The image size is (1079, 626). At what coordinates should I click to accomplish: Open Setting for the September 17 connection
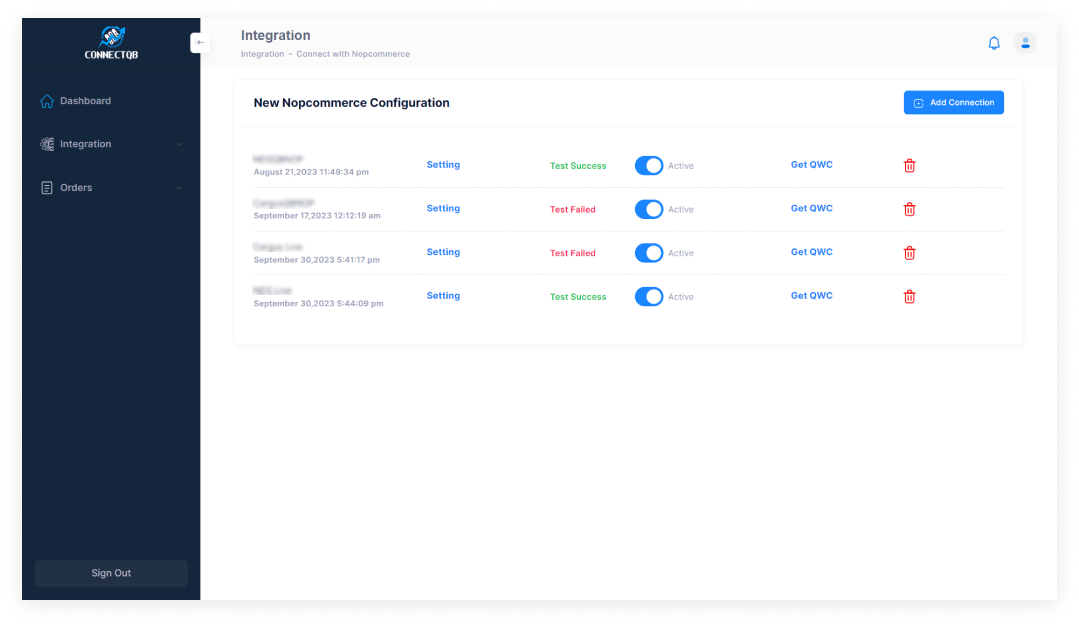tap(443, 208)
